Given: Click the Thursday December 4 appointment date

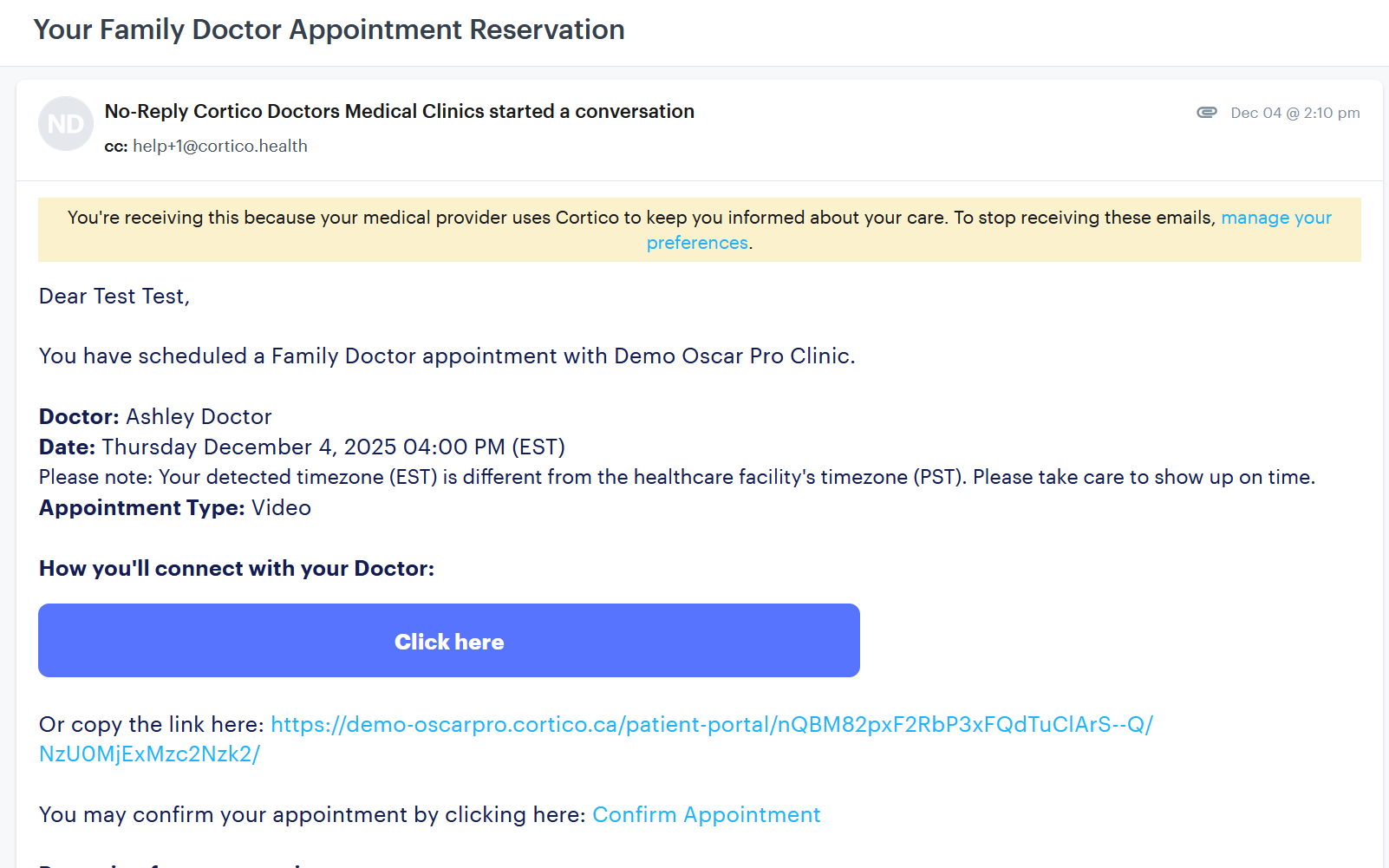Looking at the screenshot, I should point(333,447).
